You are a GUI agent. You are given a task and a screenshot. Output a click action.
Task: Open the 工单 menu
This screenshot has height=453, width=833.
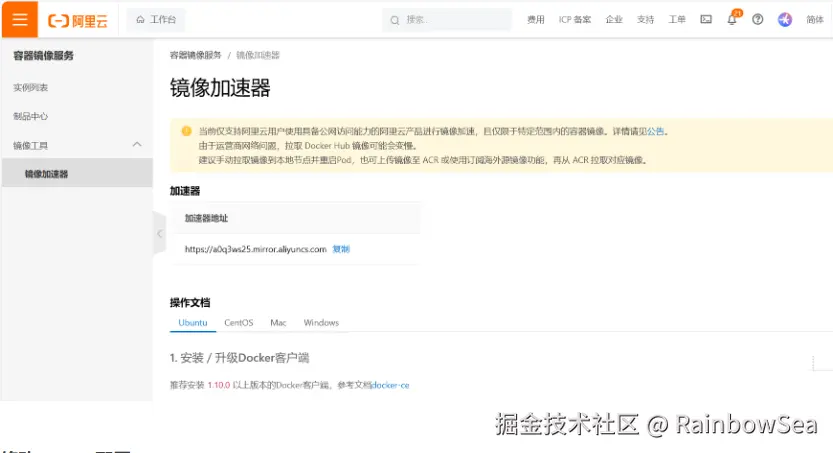677,20
